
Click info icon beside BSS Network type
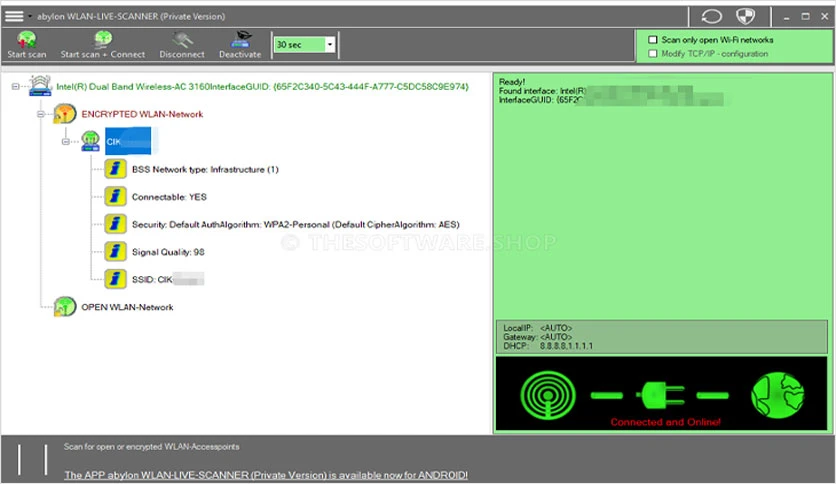(x=115, y=169)
